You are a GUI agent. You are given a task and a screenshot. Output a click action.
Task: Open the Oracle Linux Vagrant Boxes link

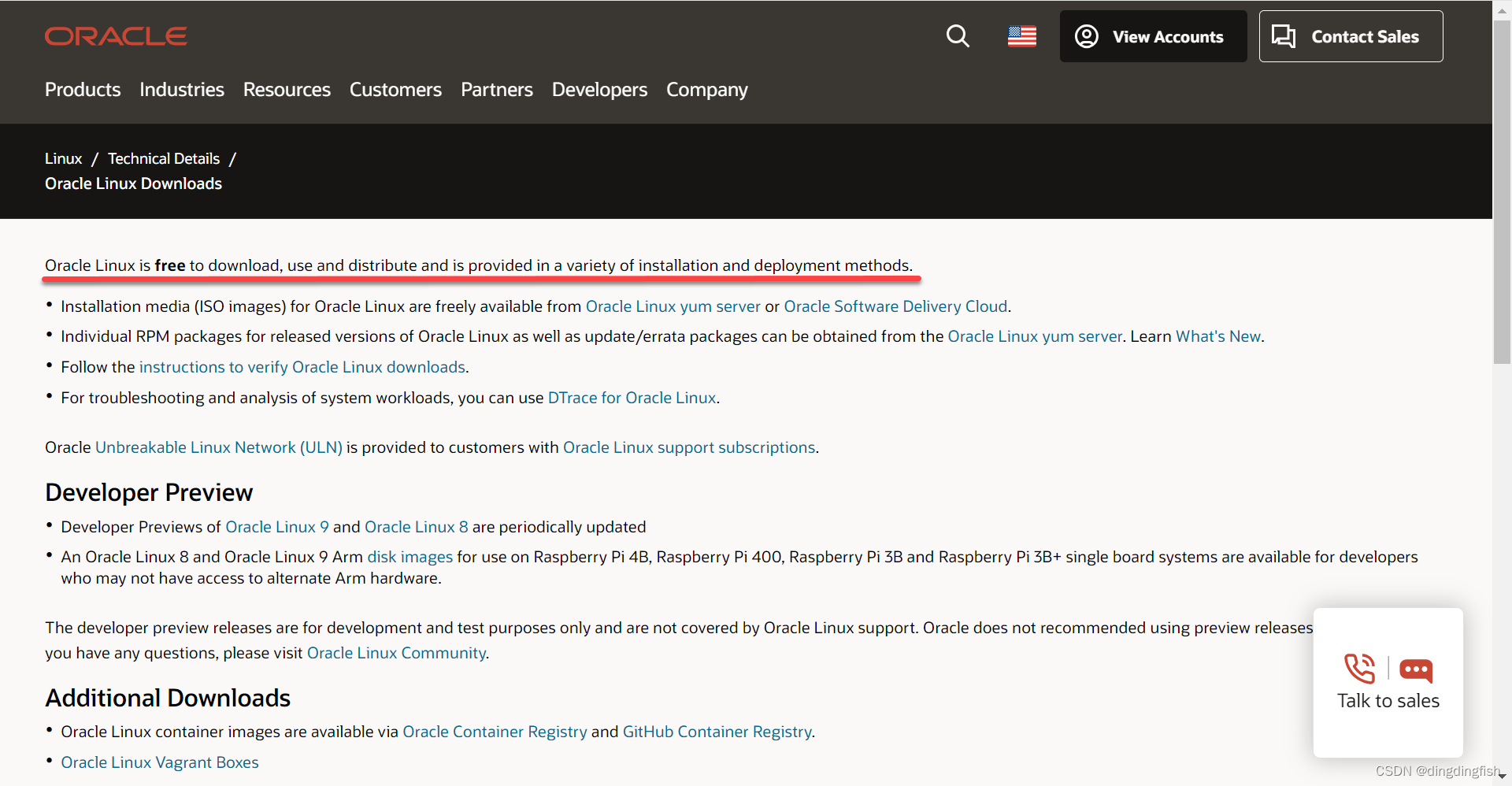tap(160, 762)
